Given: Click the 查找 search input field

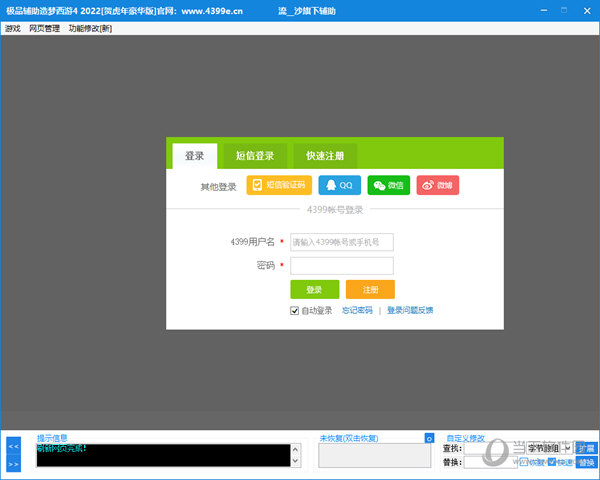Looking at the screenshot, I should point(494,448).
